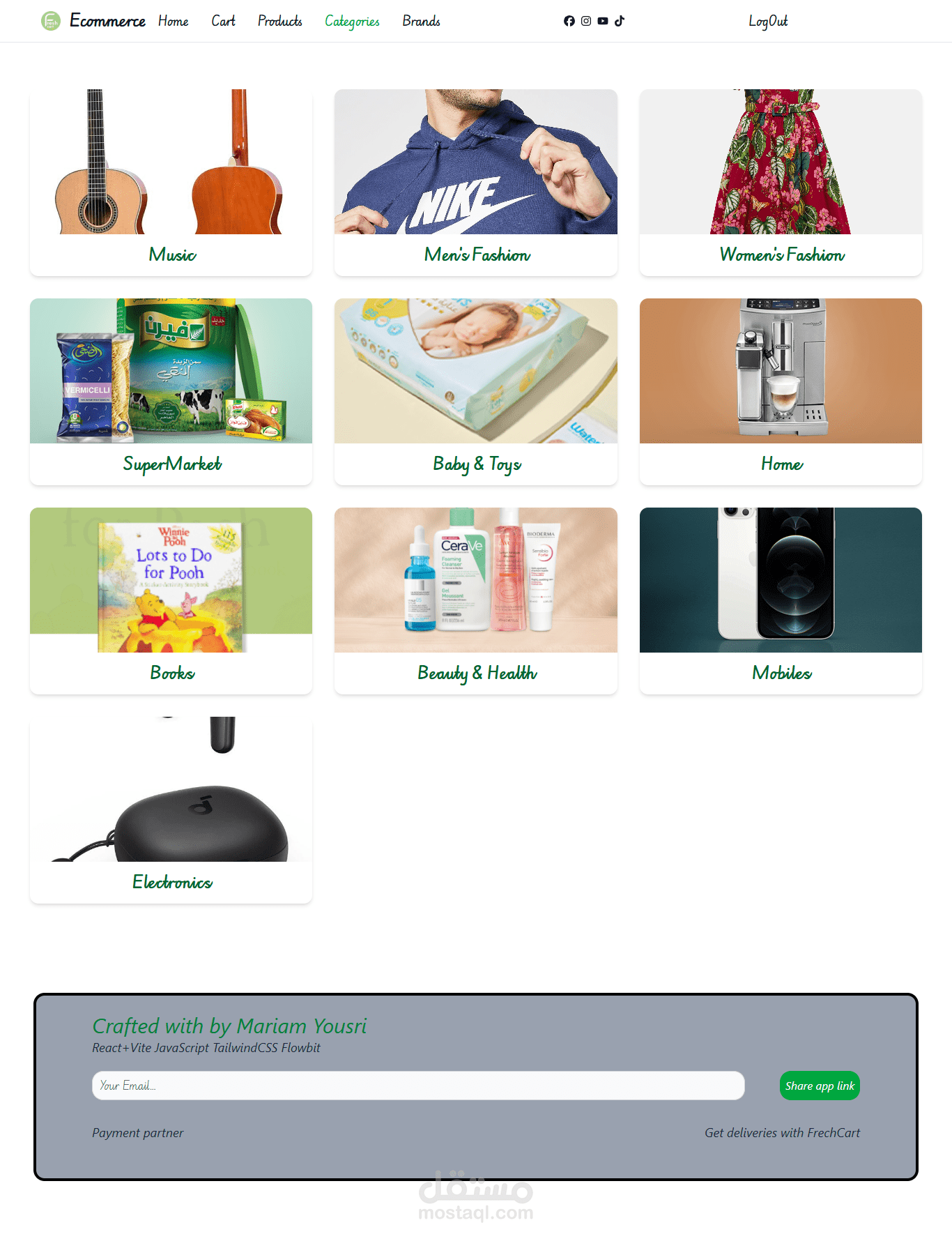Viewport: 952px width, 1248px height.
Task: Open the Facebook social icon
Action: [x=569, y=21]
